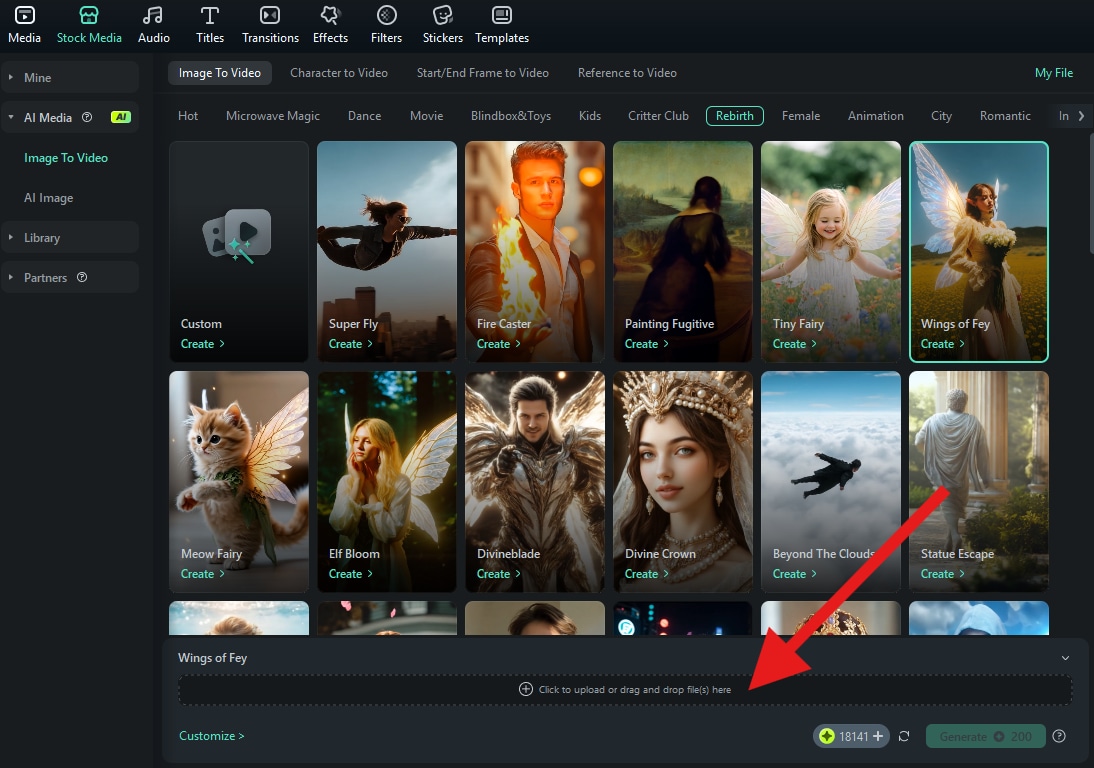The image size is (1094, 768).
Task: Select AI Image in sidebar
Action: pyautogui.click(x=48, y=198)
